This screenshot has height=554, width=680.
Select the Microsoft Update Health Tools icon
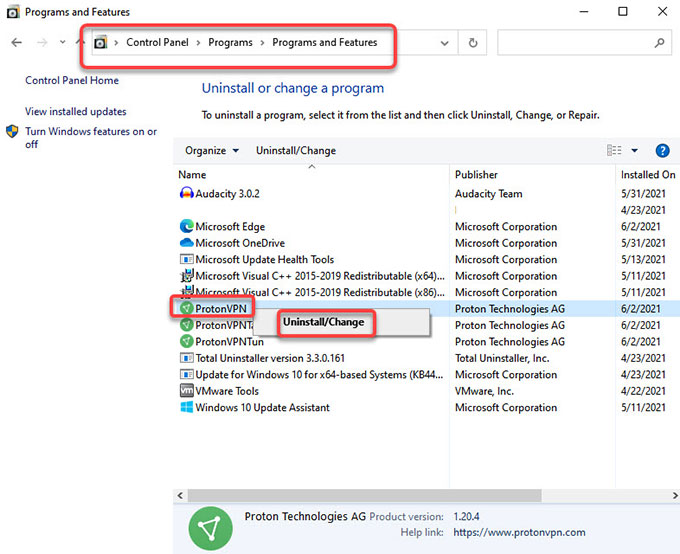(x=186, y=259)
